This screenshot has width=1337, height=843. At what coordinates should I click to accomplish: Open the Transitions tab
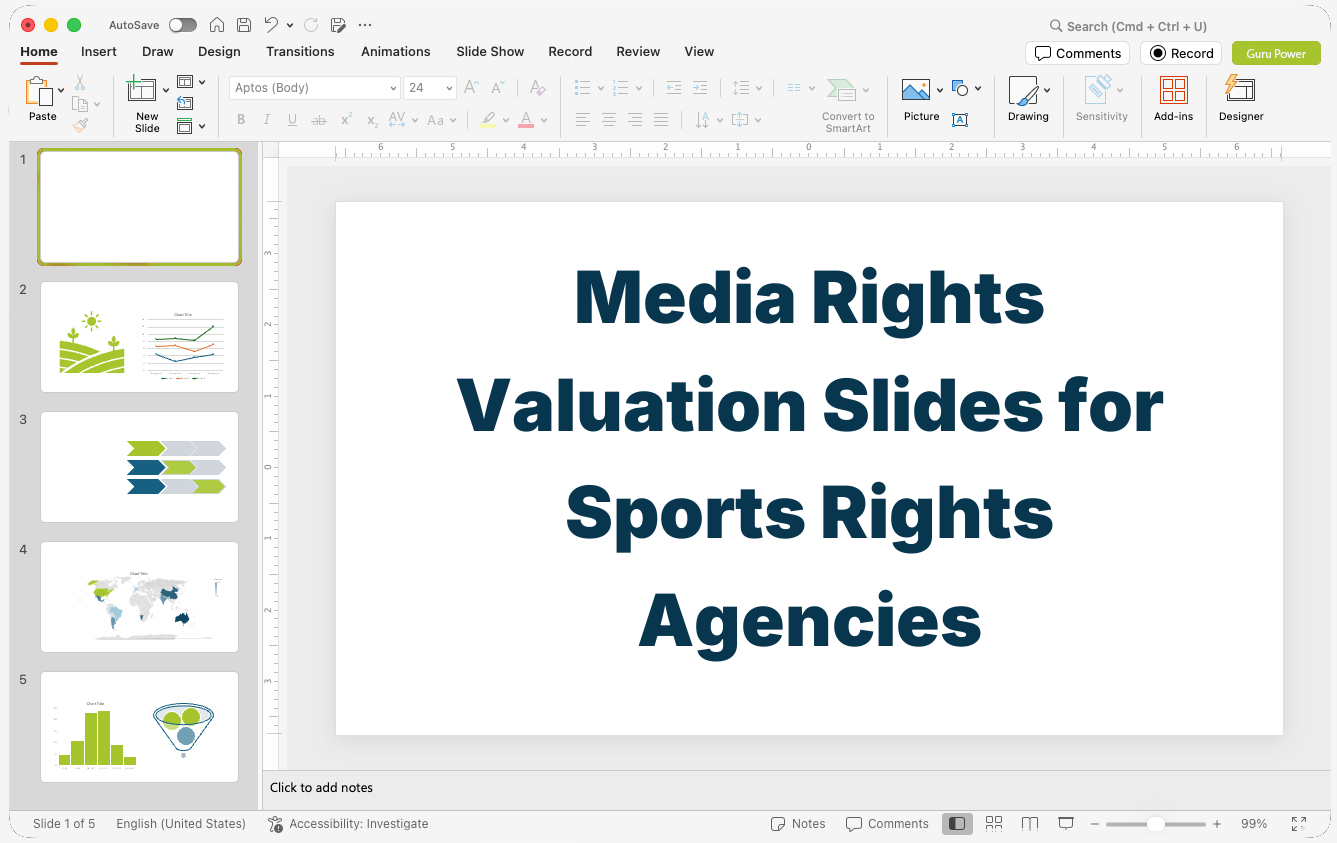click(300, 52)
